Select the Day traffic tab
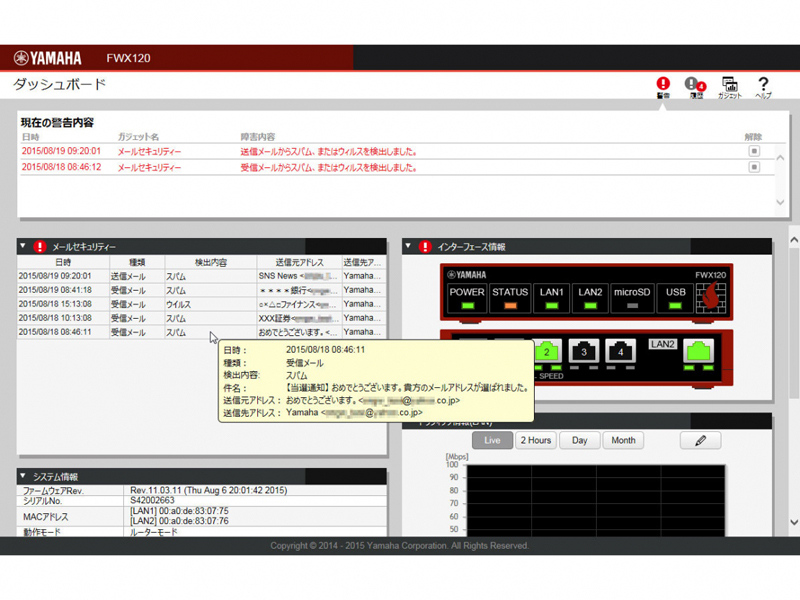This screenshot has width=800, height=600. [580, 440]
